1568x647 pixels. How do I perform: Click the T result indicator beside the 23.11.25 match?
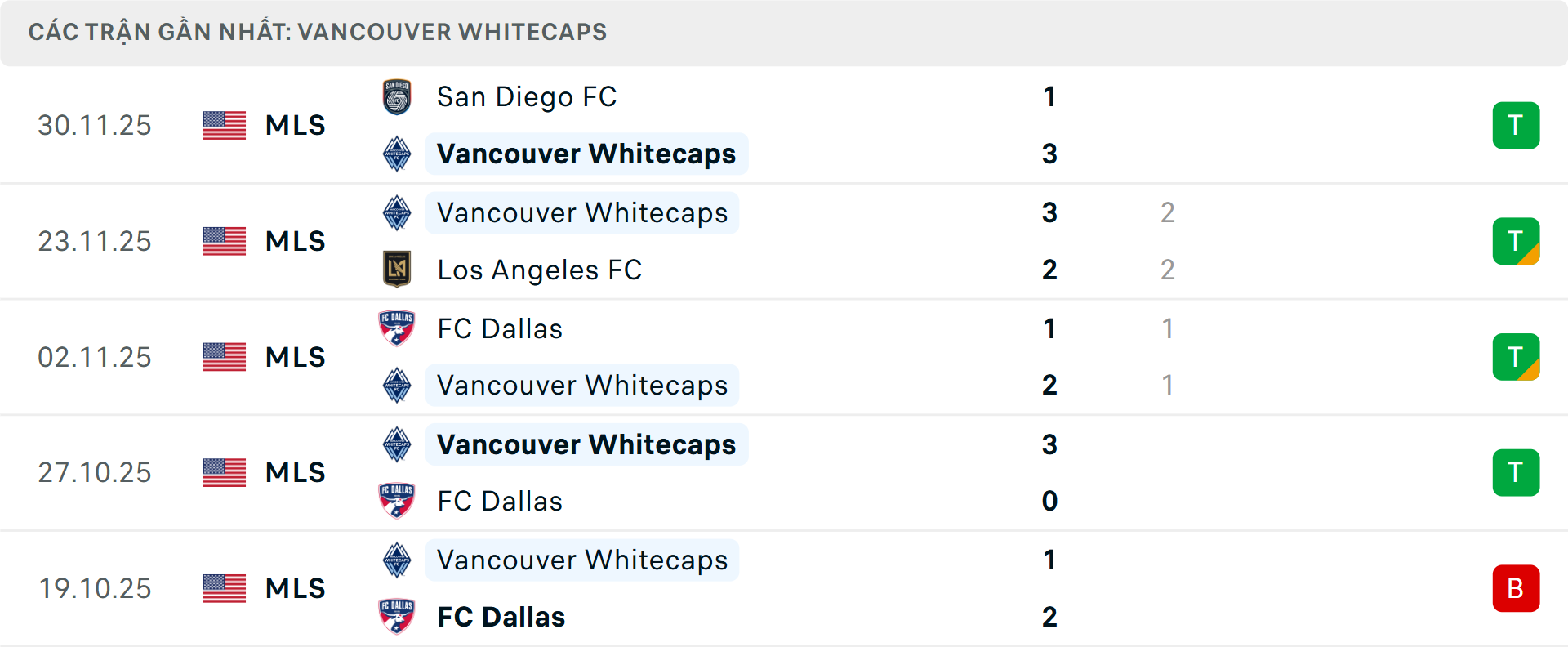pyautogui.click(x=1516, y=241)
